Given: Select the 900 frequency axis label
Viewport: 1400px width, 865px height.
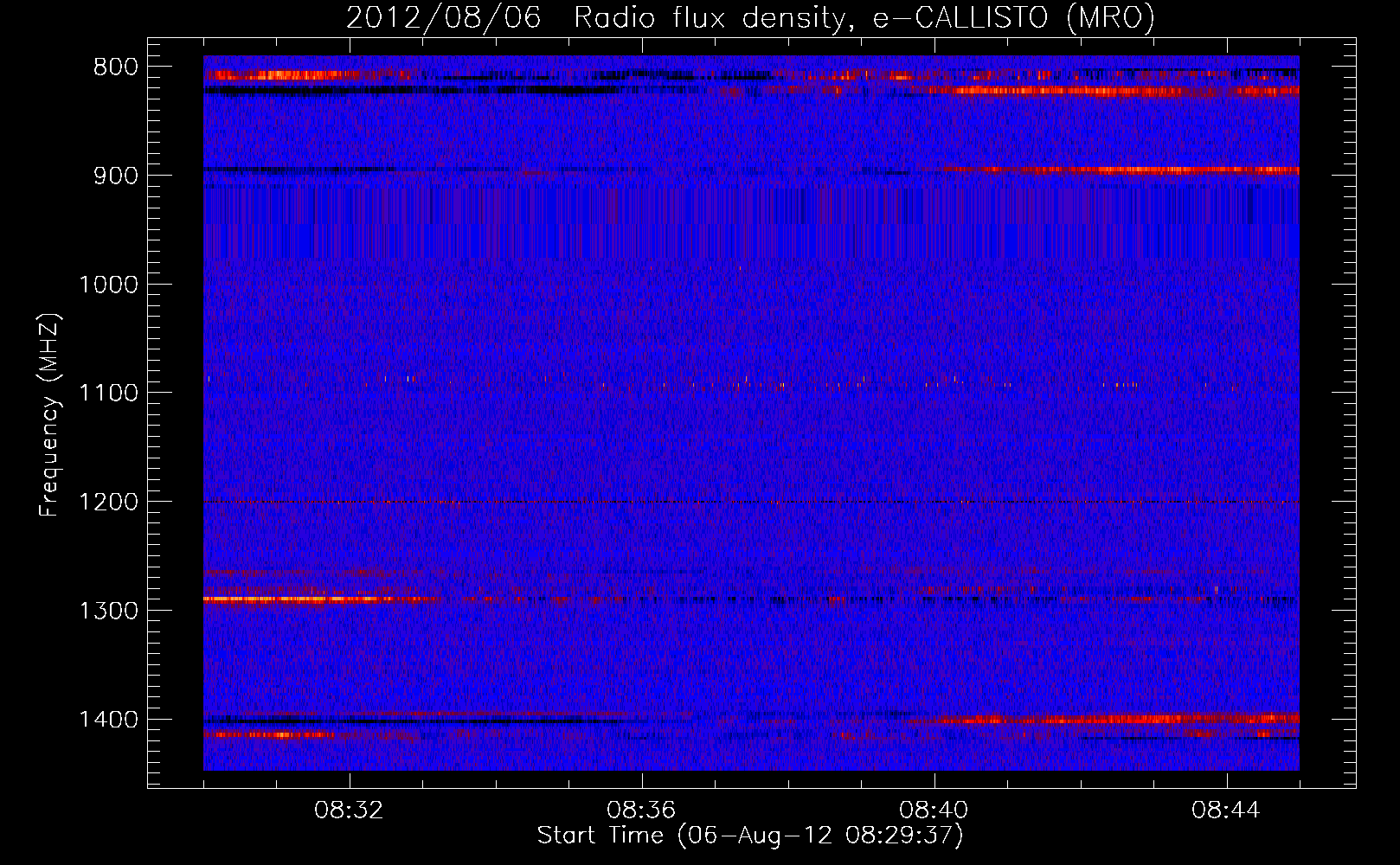Looking at the screenshot, I should point(116,176).
